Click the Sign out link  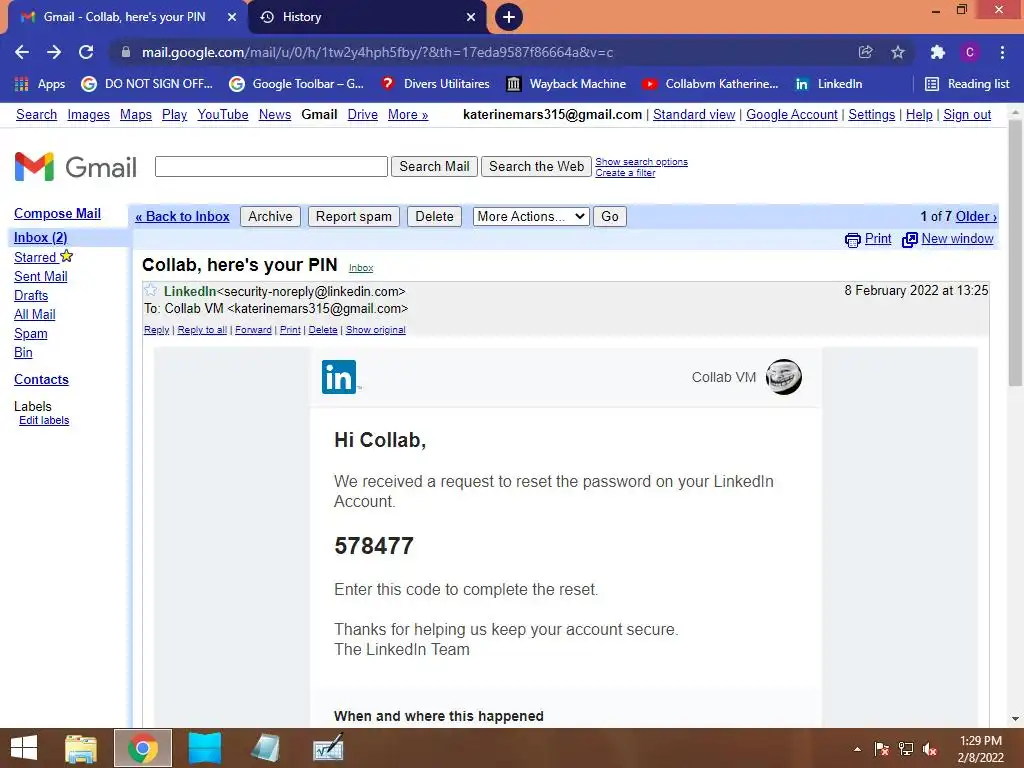pos(967,114)
